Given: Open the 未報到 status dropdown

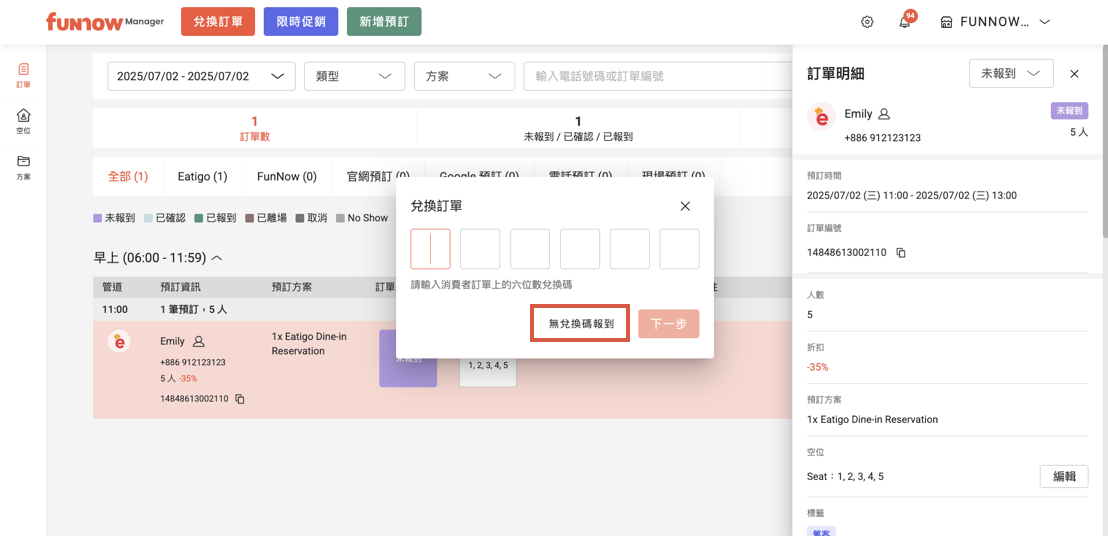Looking at the screenshot, I should pos(1011,74).
